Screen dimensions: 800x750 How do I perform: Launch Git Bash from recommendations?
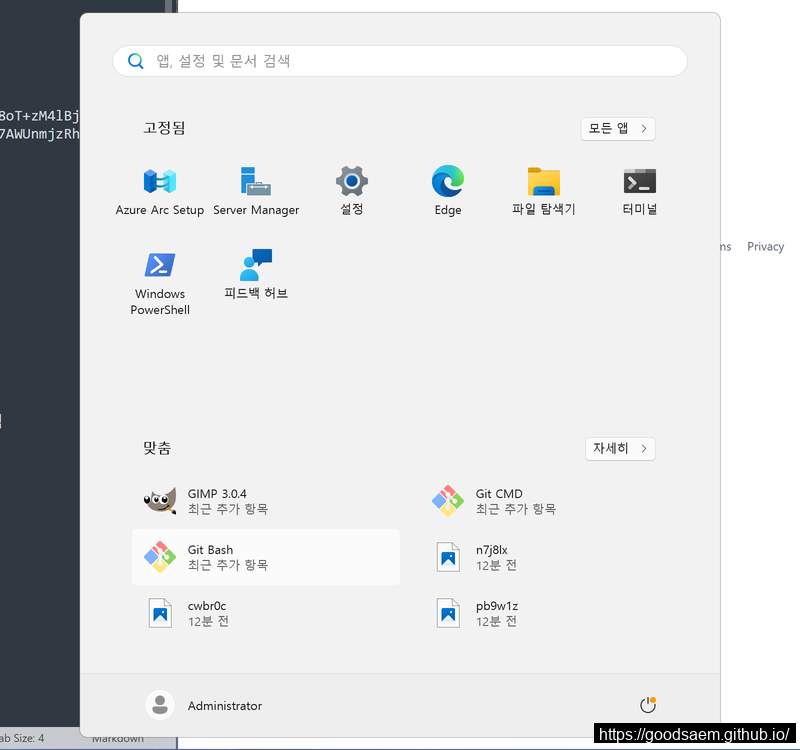[x=266, y=557]
